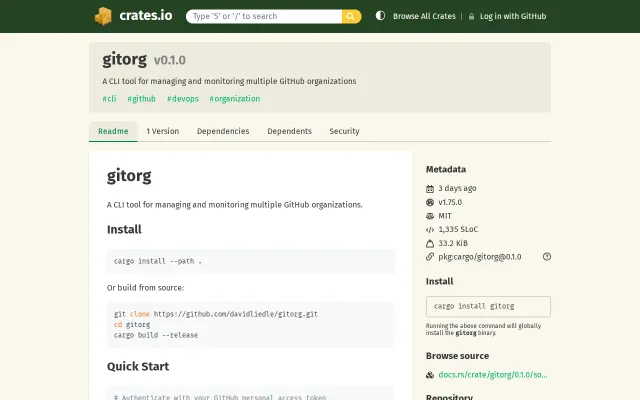Click the lock icon beside Log in
The width and height of the screenshot is (640, 400).
click(471, 16)
